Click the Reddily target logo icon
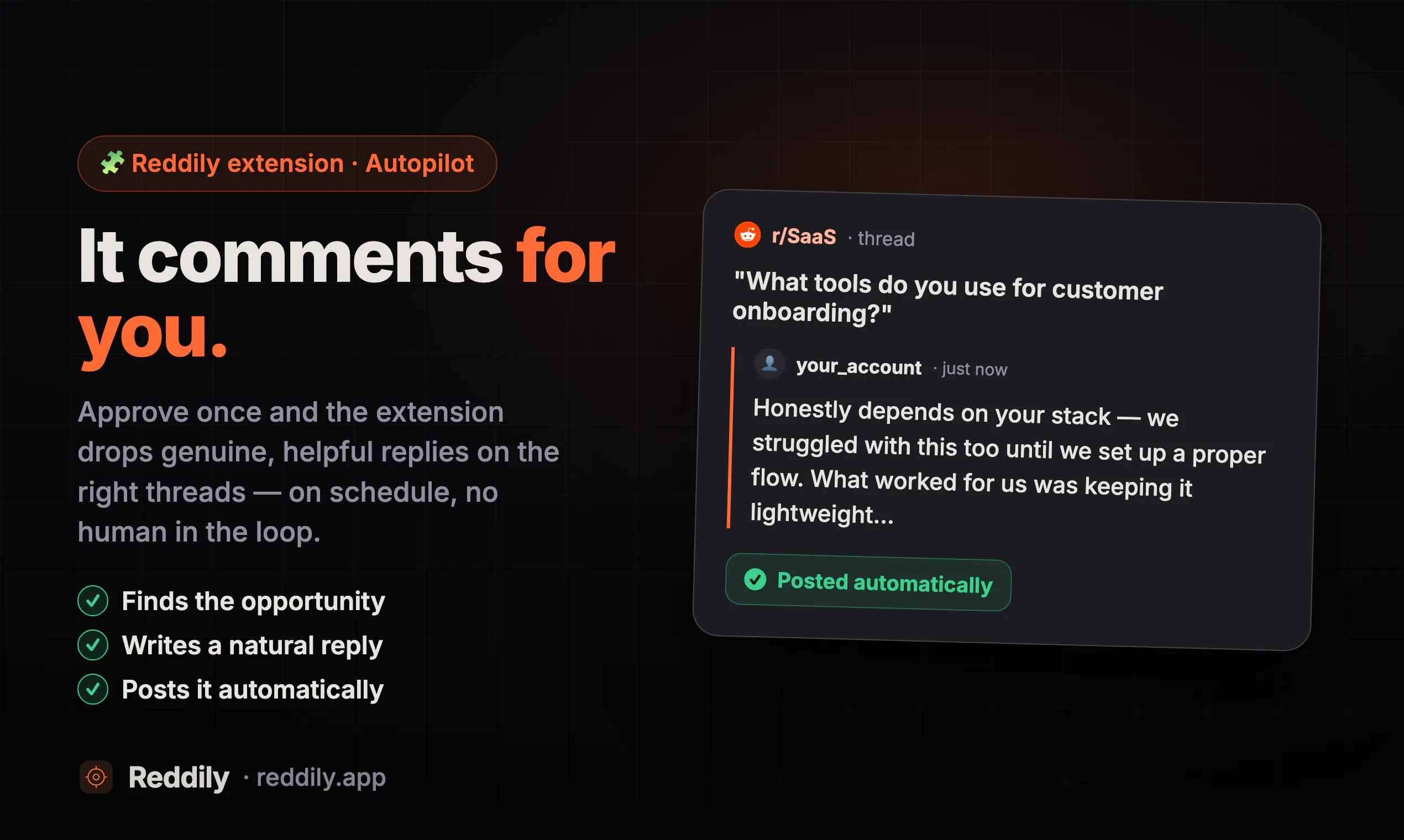 (x=96, y=777)
